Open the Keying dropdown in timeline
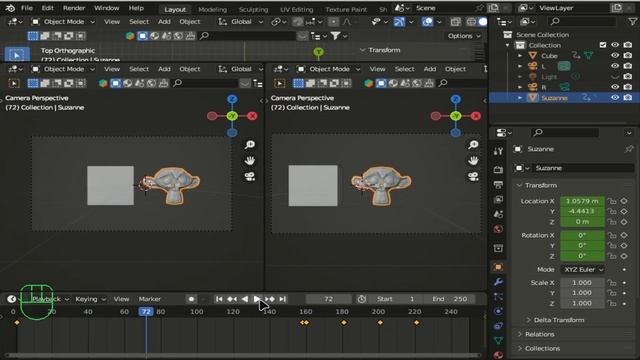The height and width of the screenshot is (360, 640). pos(90,299)
